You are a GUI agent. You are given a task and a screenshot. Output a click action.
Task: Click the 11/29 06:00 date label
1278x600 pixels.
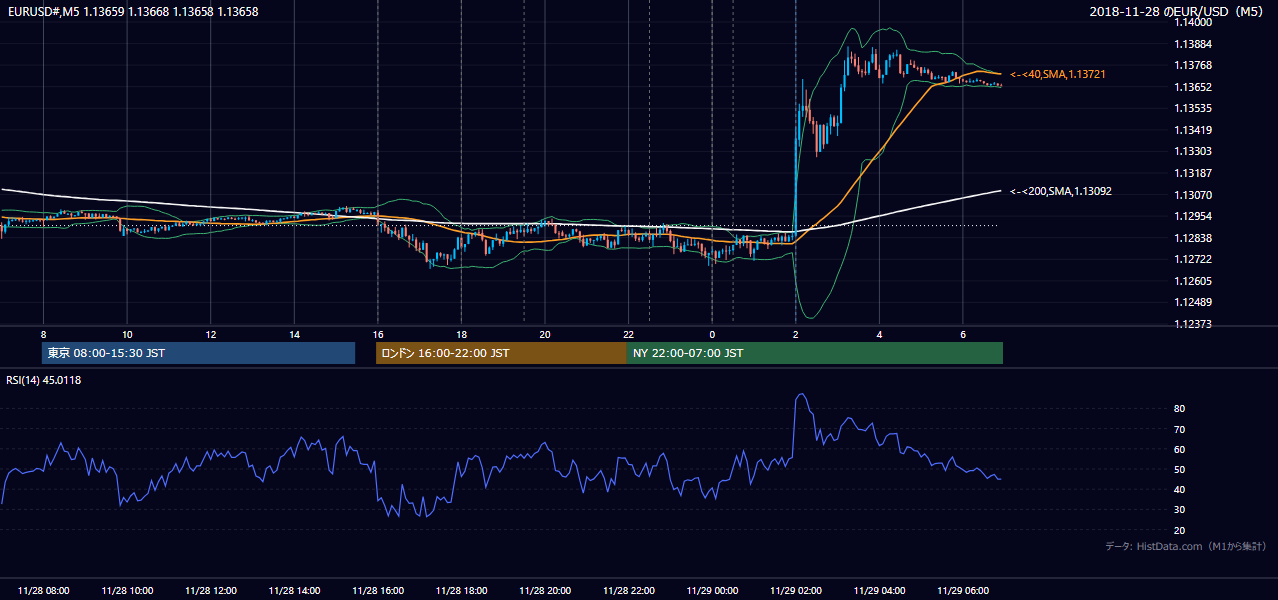click(x=962, y=591)
